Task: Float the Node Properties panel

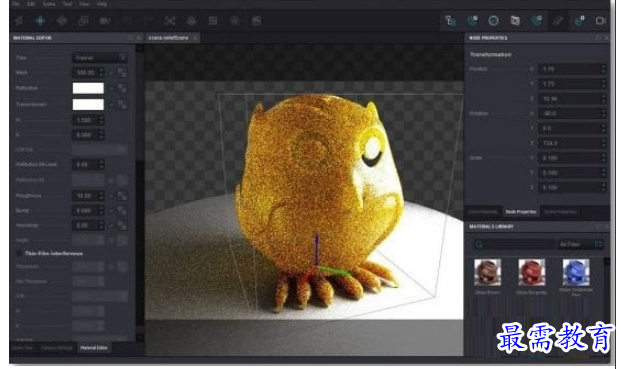Action: (598, 38)
